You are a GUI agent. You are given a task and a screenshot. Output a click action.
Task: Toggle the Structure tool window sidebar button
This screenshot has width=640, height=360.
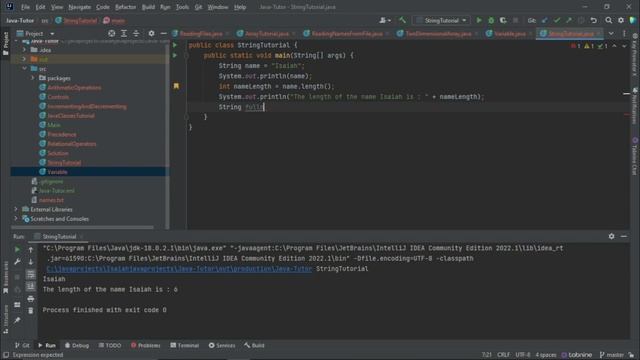click(5, 319)
